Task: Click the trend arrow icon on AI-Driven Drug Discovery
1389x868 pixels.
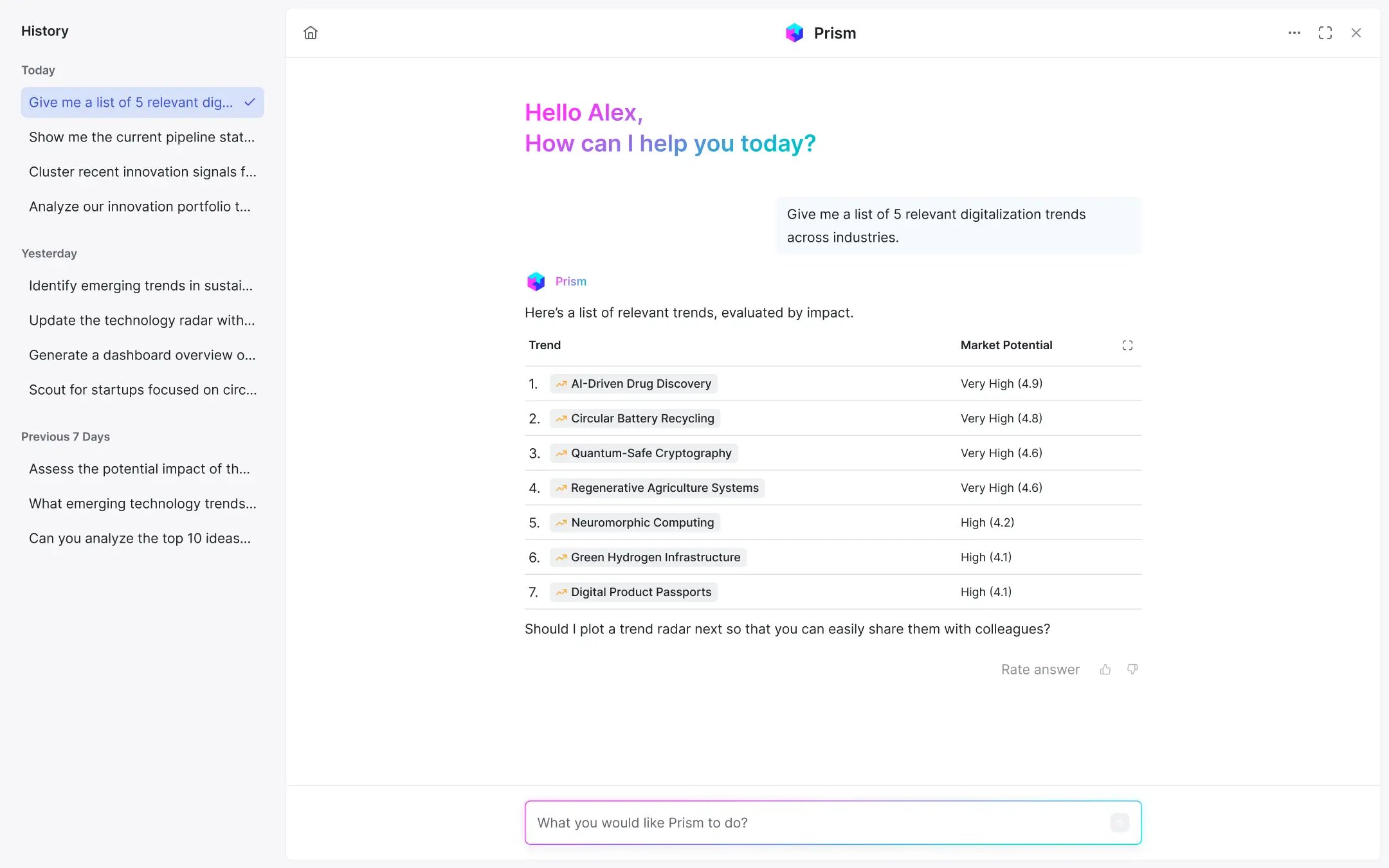Action: 560,383
